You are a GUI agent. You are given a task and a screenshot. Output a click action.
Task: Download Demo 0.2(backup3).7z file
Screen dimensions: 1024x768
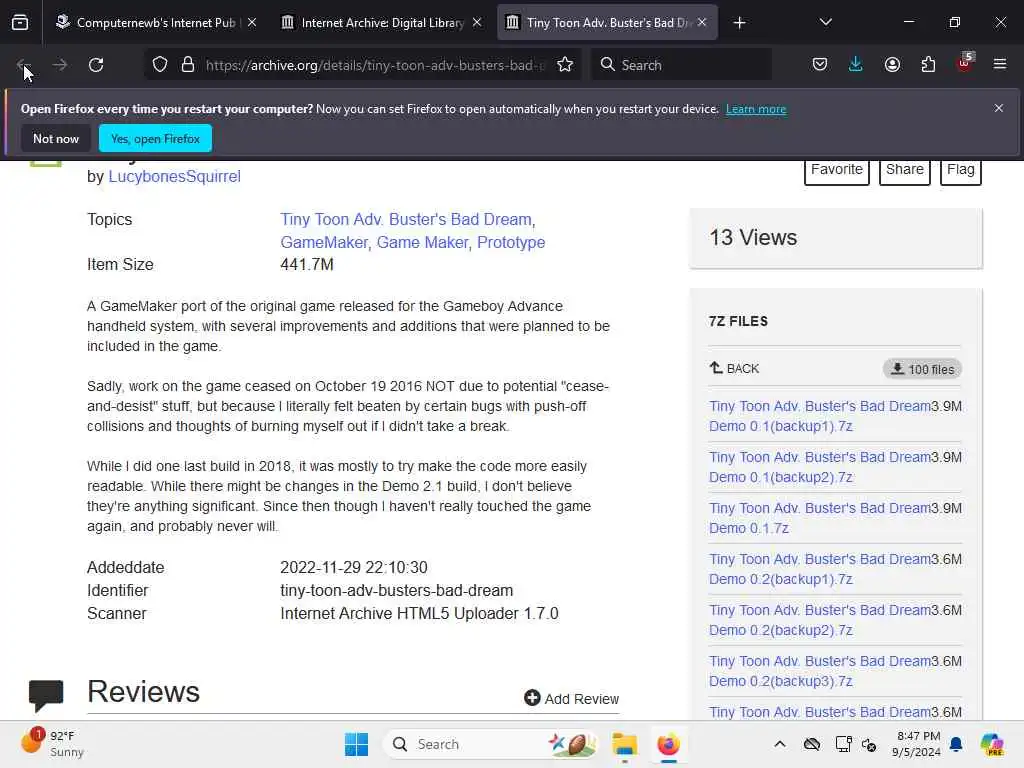pos(820,671)
